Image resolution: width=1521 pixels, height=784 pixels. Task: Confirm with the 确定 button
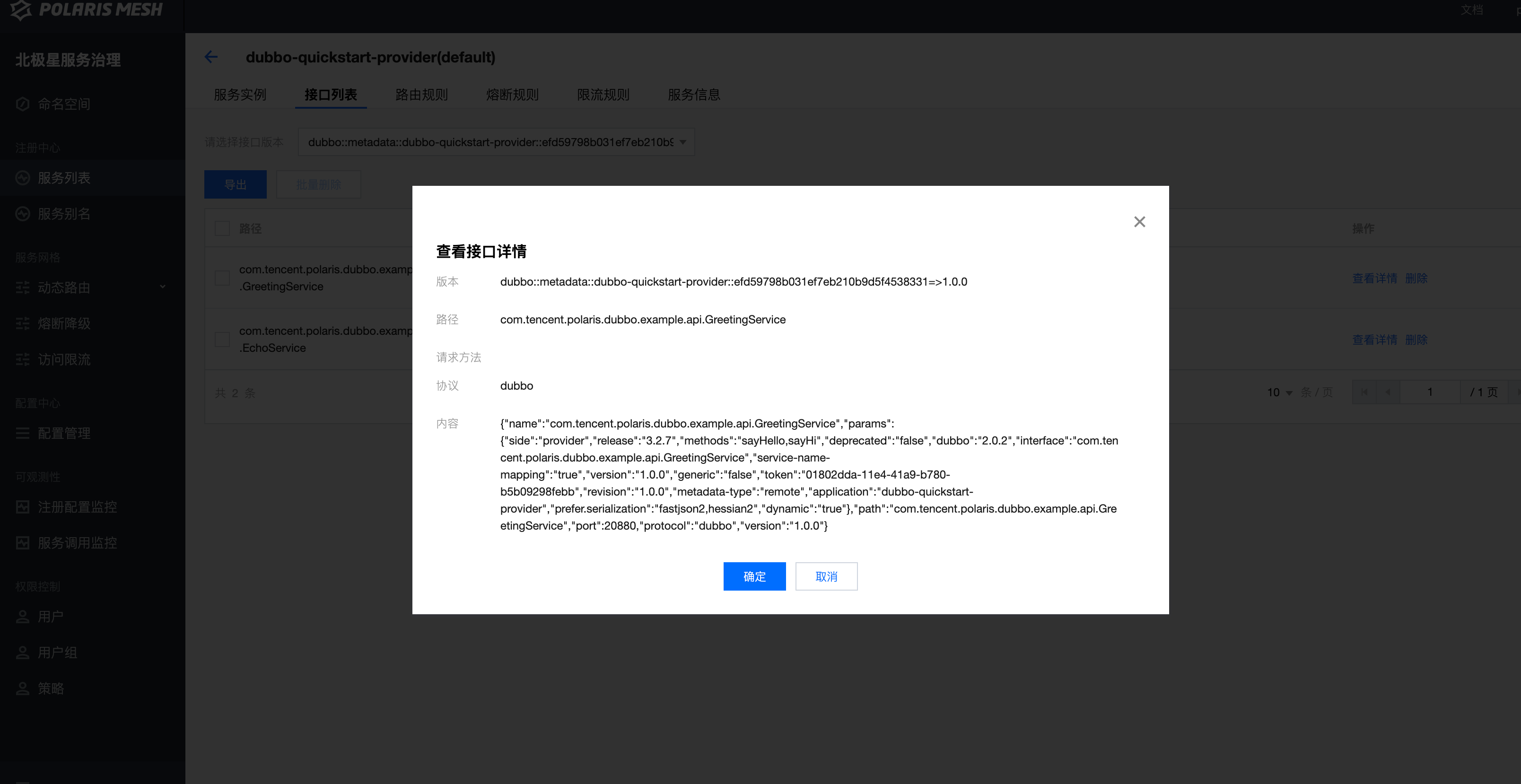pos(755,576)
